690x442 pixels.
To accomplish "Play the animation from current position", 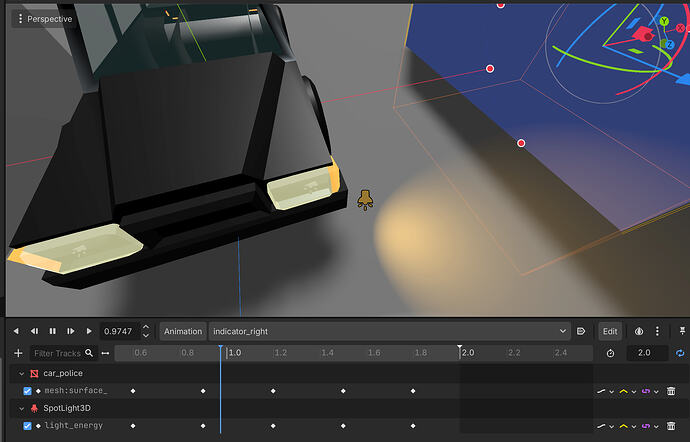I will (89, 331).
